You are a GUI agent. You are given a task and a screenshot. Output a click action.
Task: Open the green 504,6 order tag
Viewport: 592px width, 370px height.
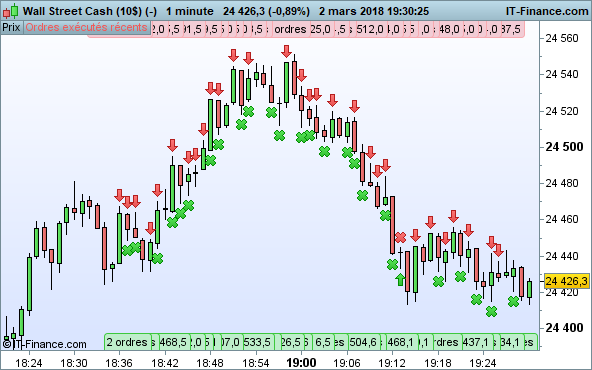(x=363, y=342)
